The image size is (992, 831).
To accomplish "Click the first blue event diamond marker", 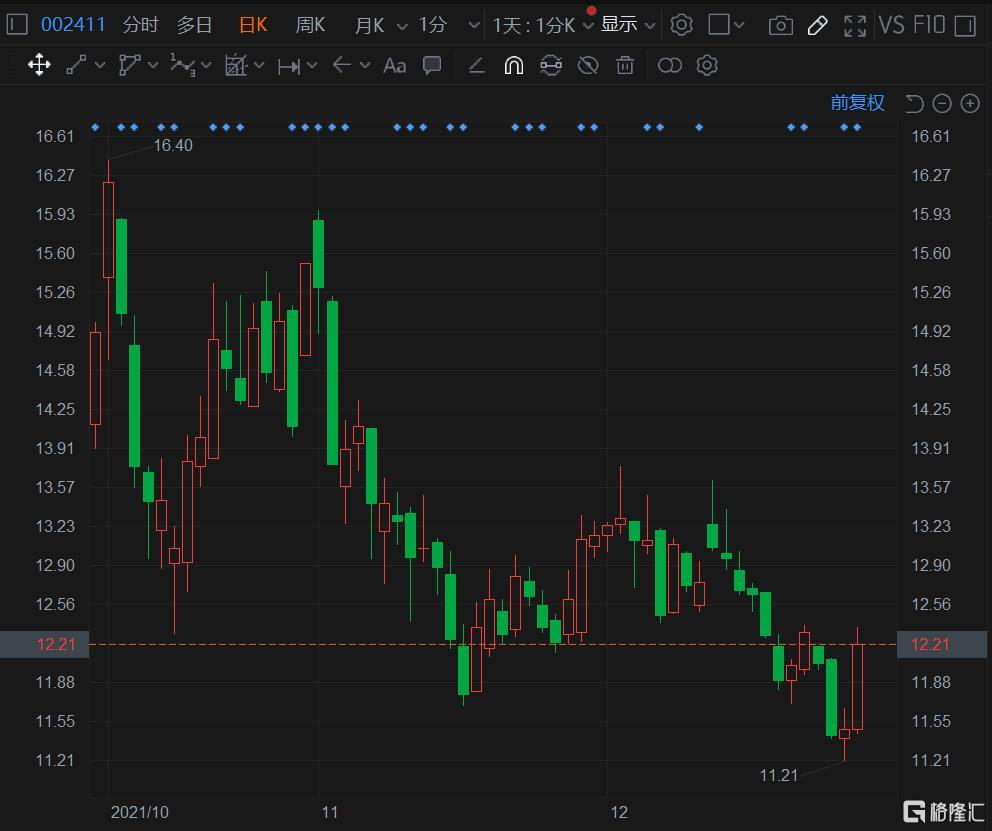I will 95,127.
